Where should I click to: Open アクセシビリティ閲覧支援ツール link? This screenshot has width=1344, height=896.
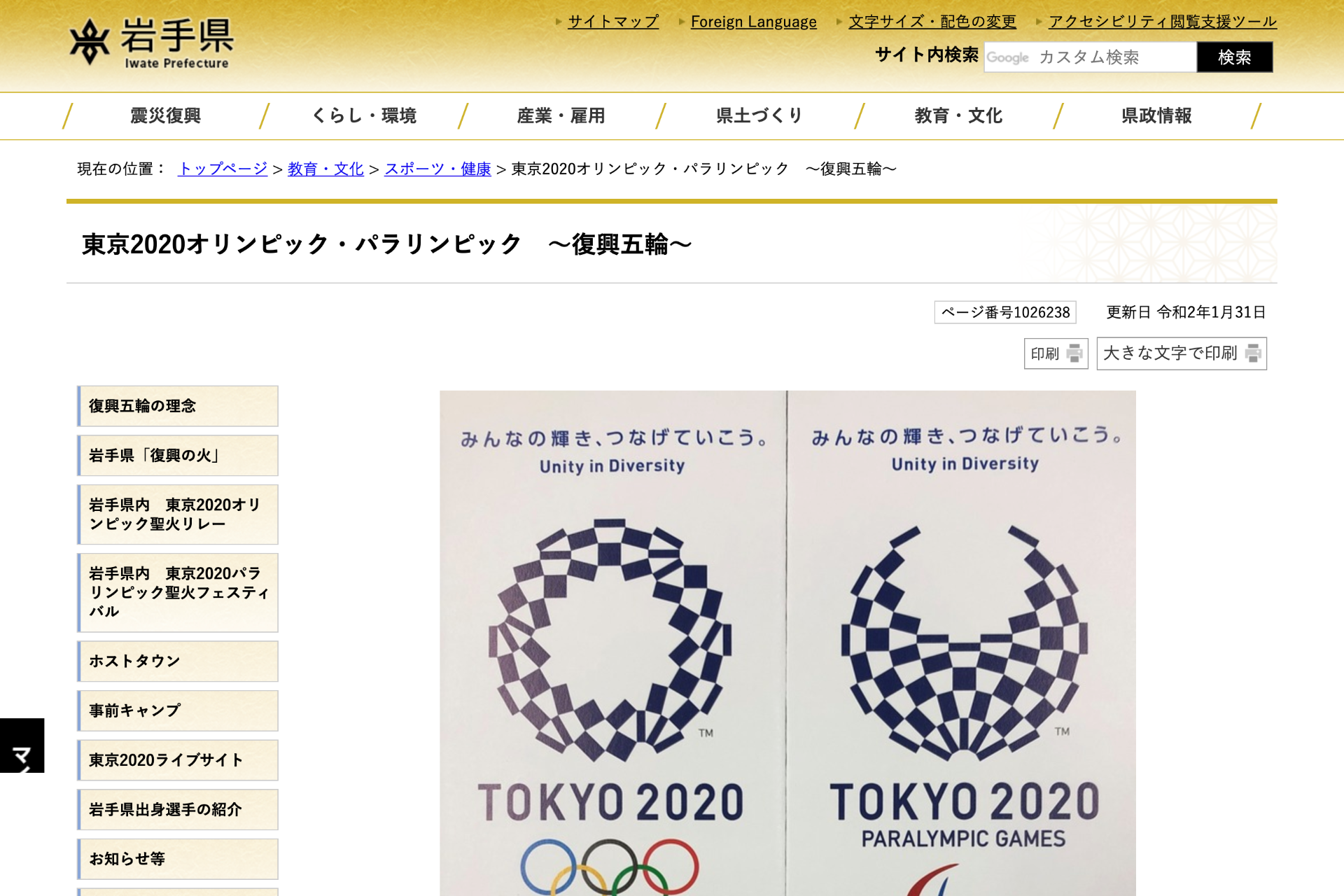[1163, 22]
